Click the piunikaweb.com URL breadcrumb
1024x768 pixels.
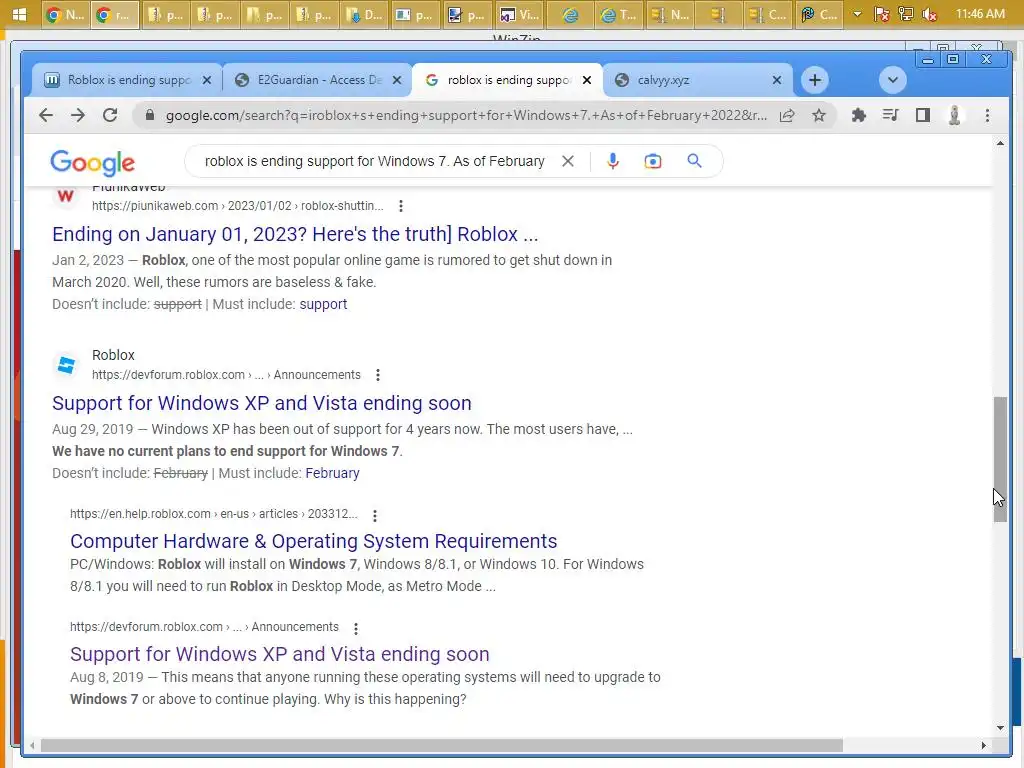[237, 206]
